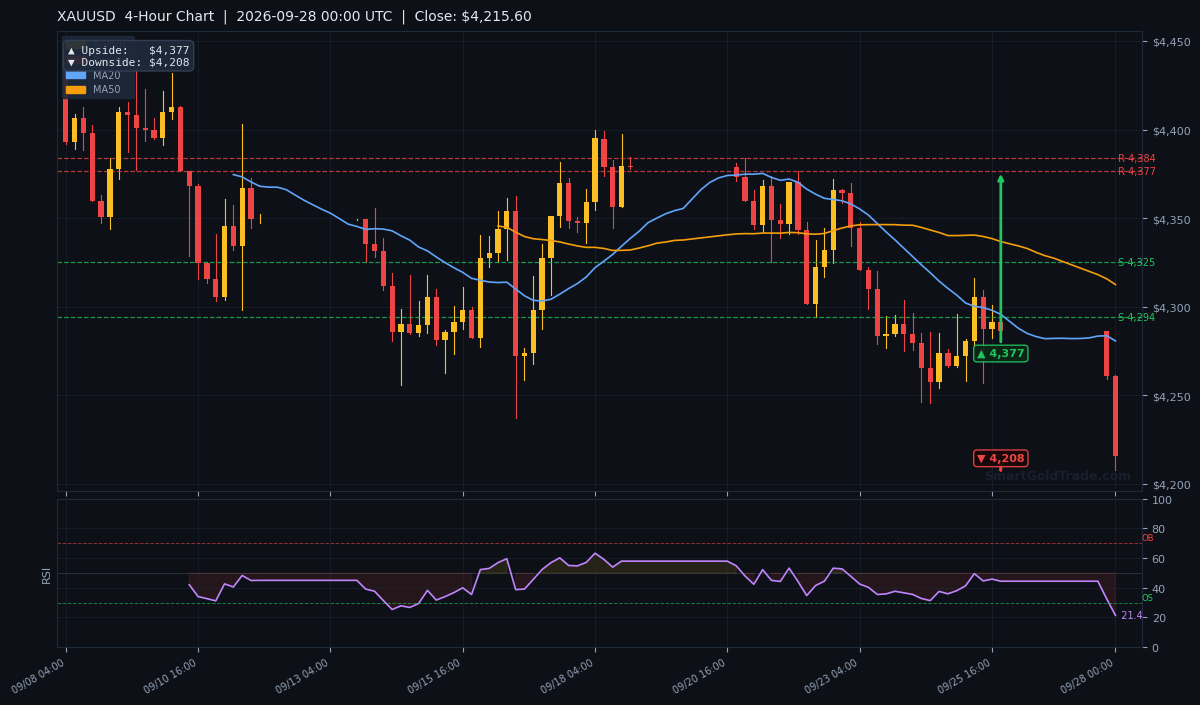Click the $4,400 price axis label

pos(1171,131)
